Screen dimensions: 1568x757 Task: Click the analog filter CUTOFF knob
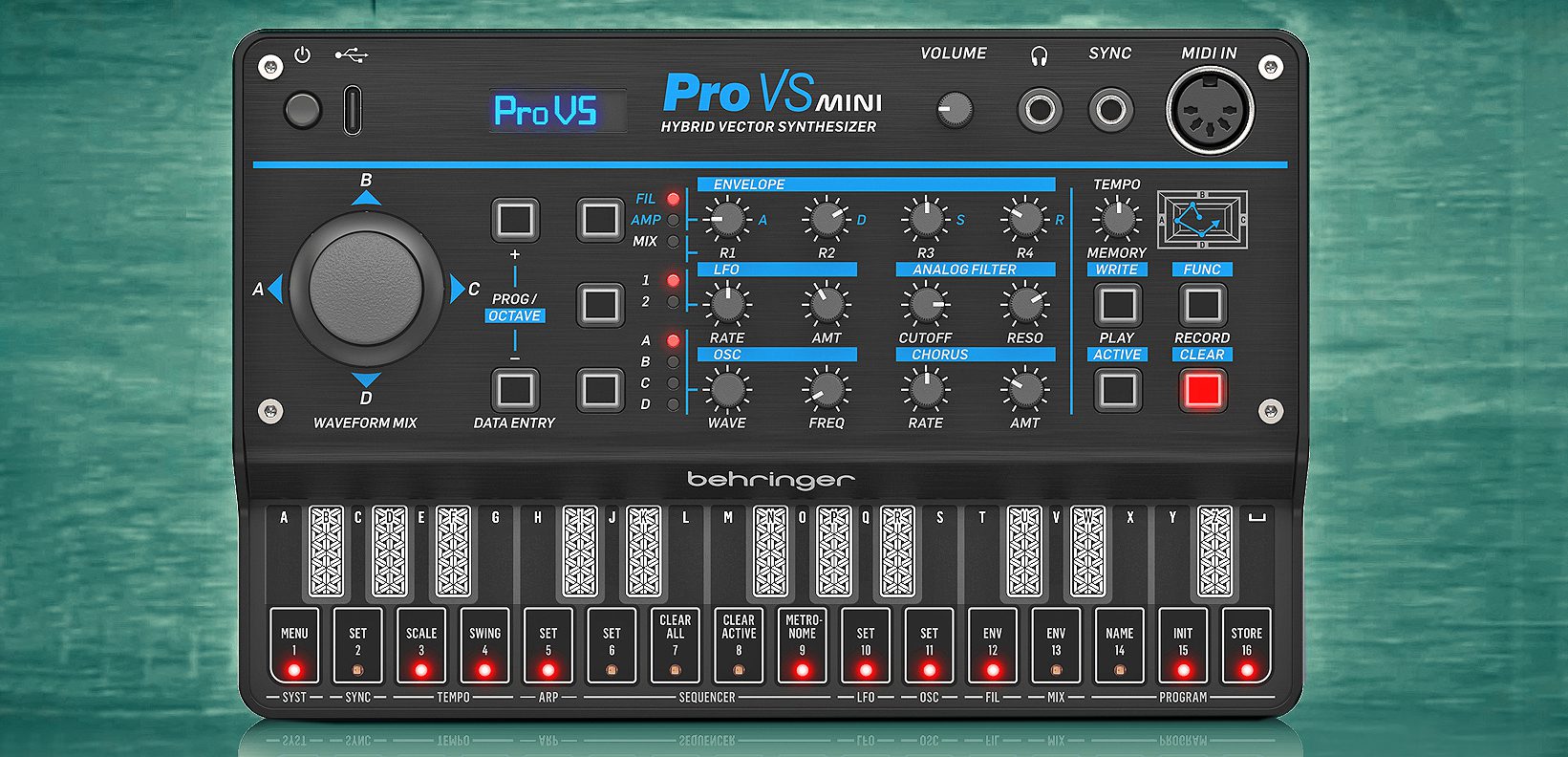click(x=926, y=305)
